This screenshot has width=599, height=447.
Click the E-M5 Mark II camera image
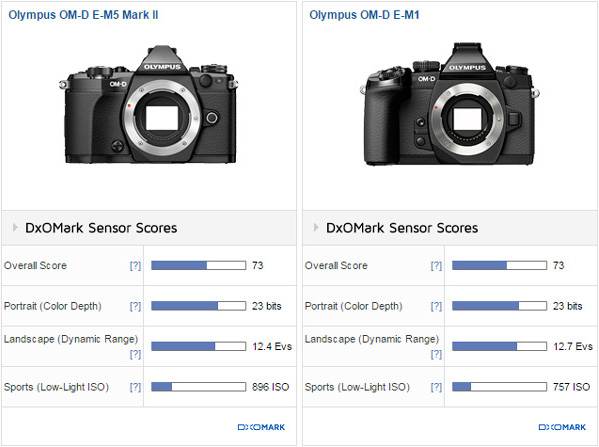148,105
